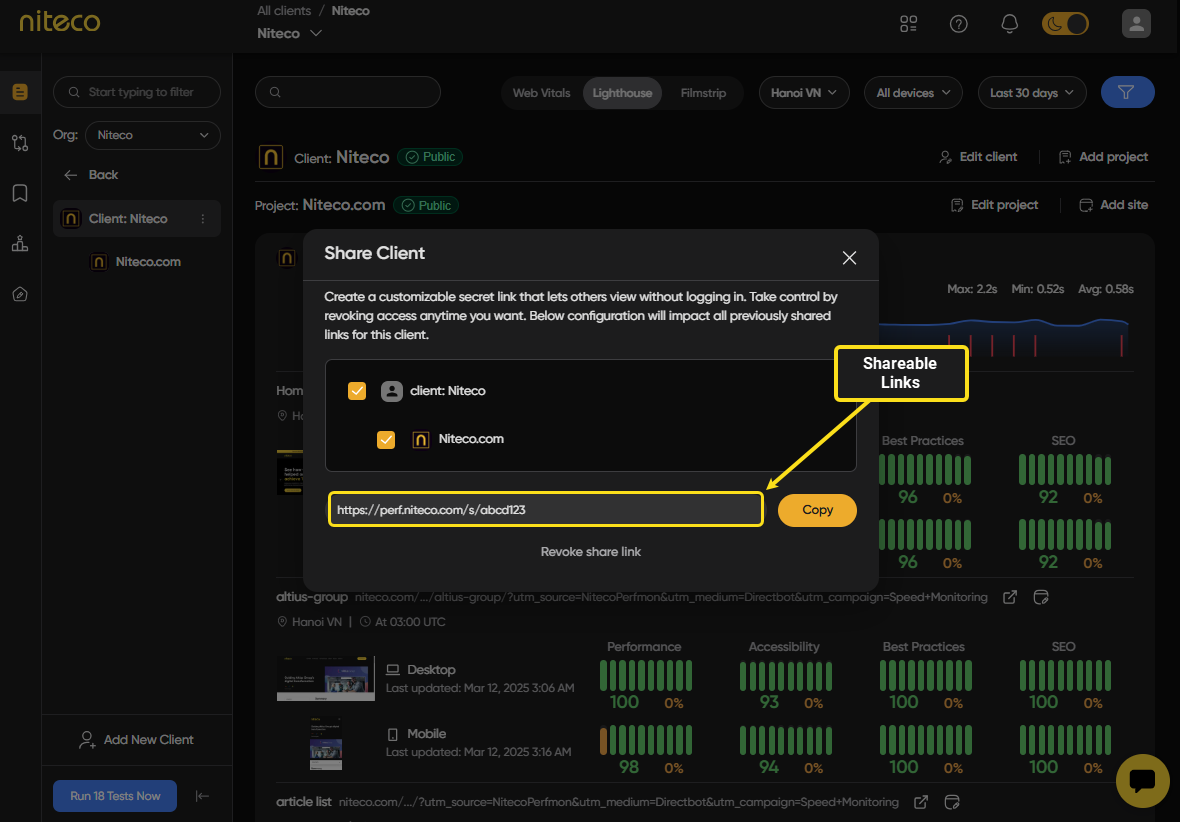Open the leaderboard sidebar icon
Screen dimensions: 1180x822
tap(20, 243)
